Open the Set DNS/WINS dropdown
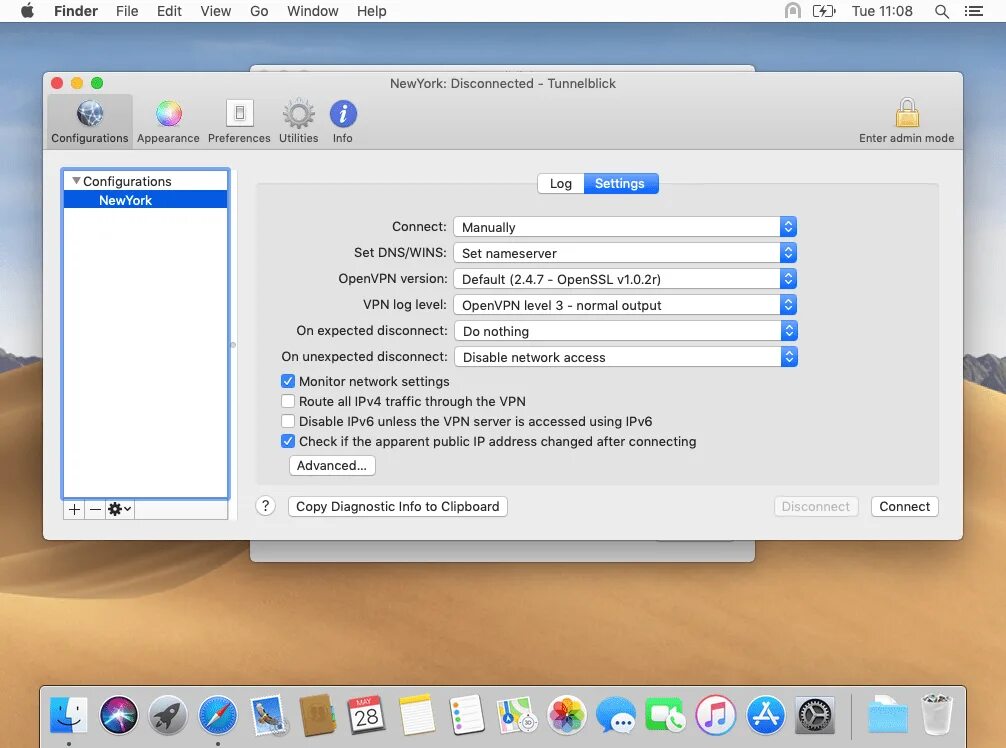The width and height of the screenshot is (1006, 748). click(x=625, y=253)
